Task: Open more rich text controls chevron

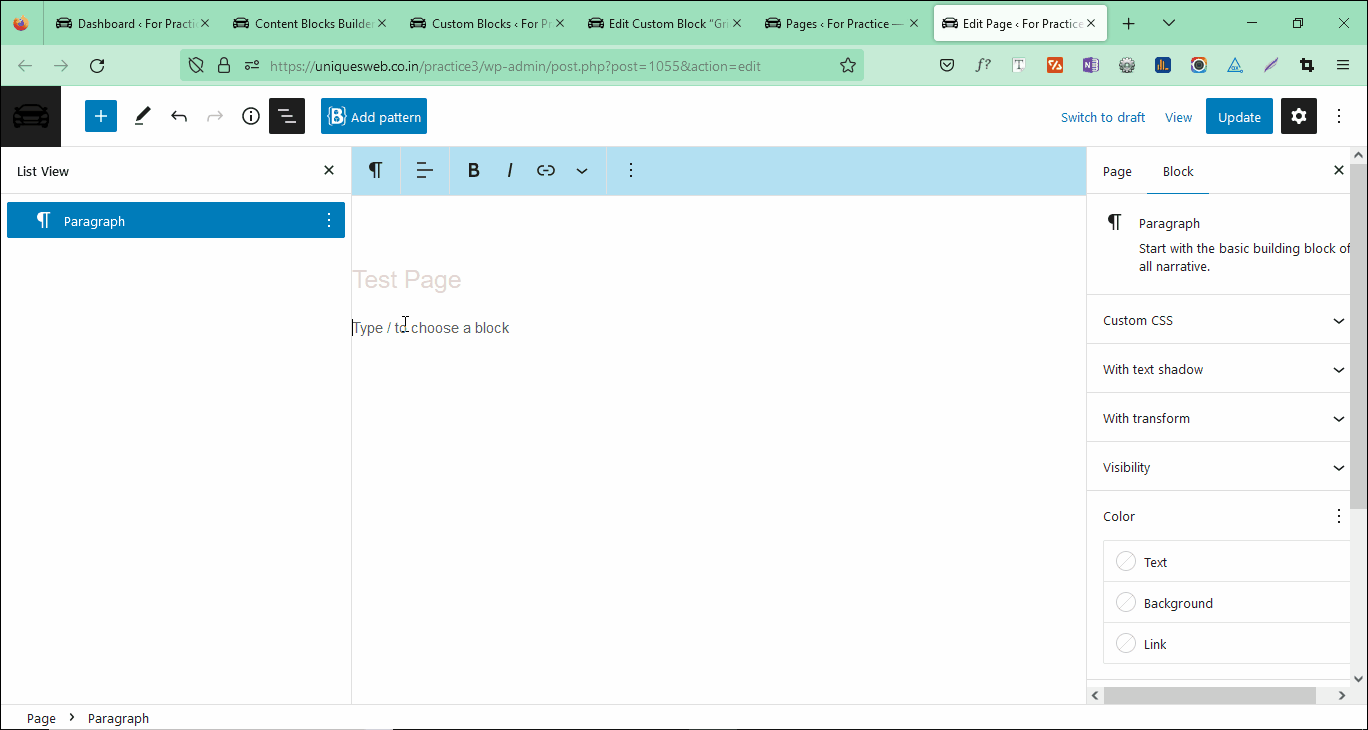Action: 582,170
